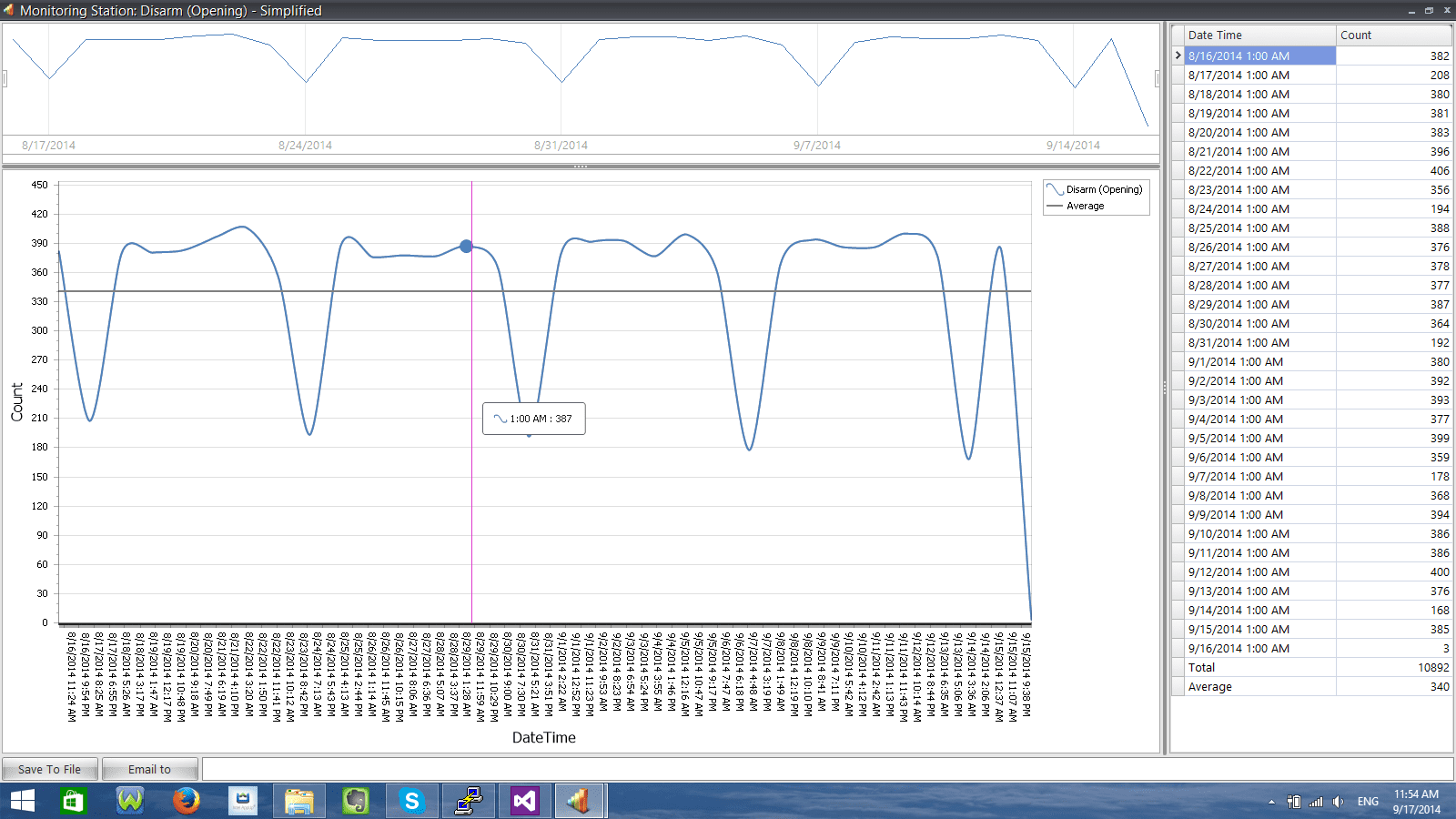The height and width of the screenshot is (819, 1456).
Task: Sort the grid by Date Time column header
Action: (1256, 35)
